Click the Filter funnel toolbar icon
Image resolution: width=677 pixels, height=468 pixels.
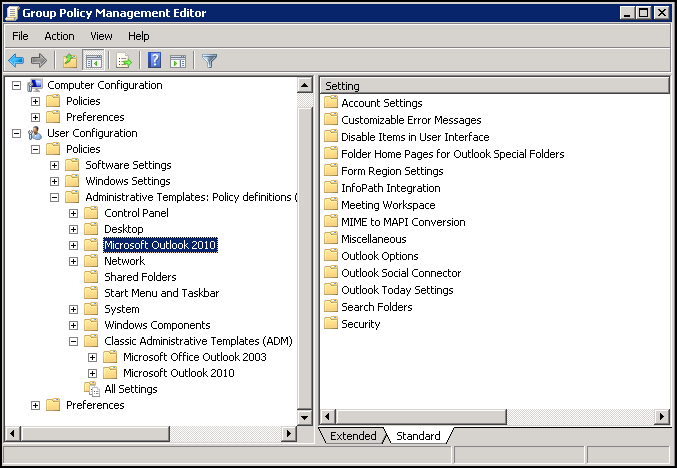(209, 60)
